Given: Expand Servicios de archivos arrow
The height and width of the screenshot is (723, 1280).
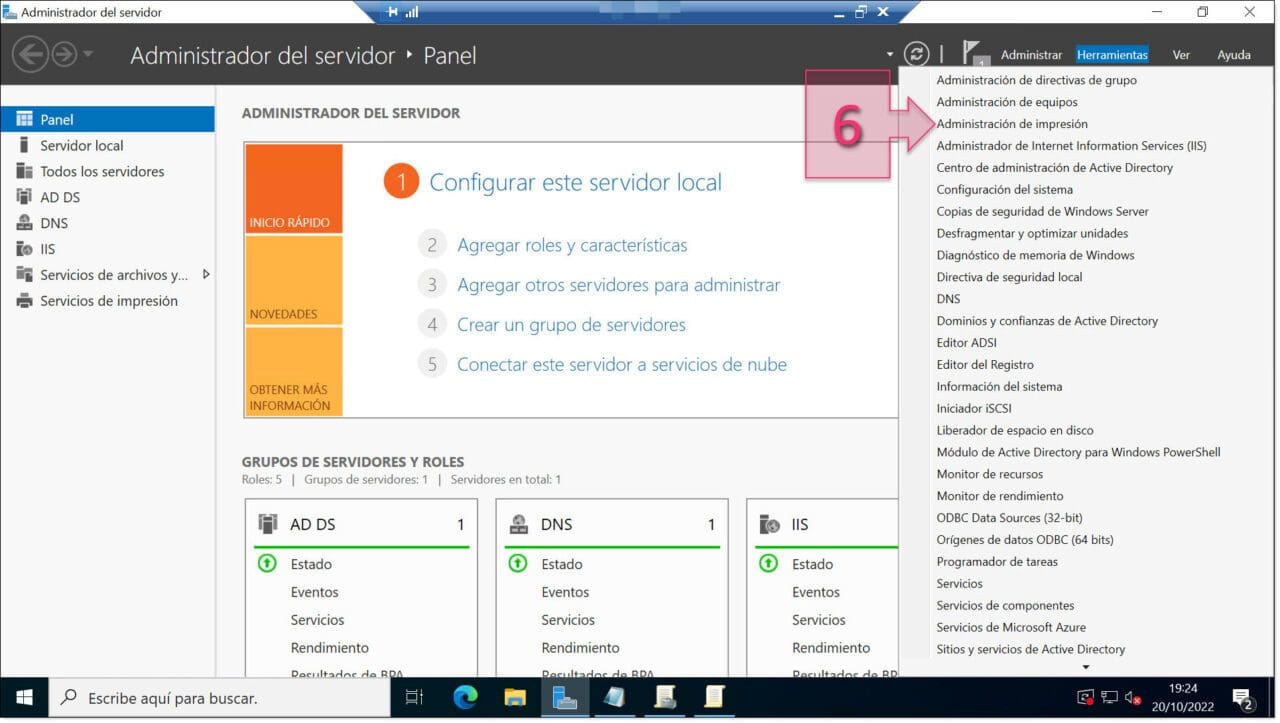Looking at the screenshot, I should (206, 274).
